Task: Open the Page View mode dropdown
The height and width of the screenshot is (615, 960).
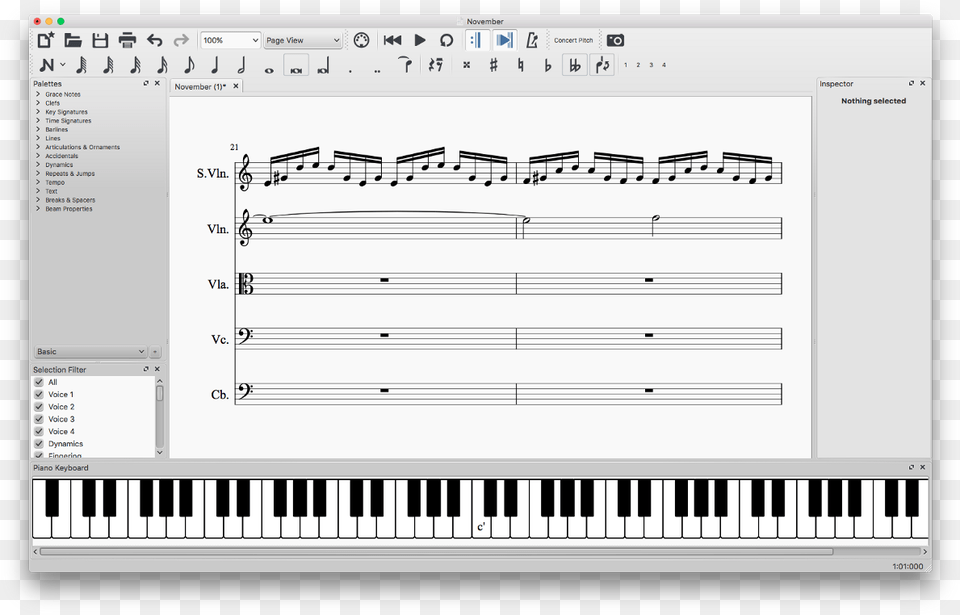Action: click(302, 40)
